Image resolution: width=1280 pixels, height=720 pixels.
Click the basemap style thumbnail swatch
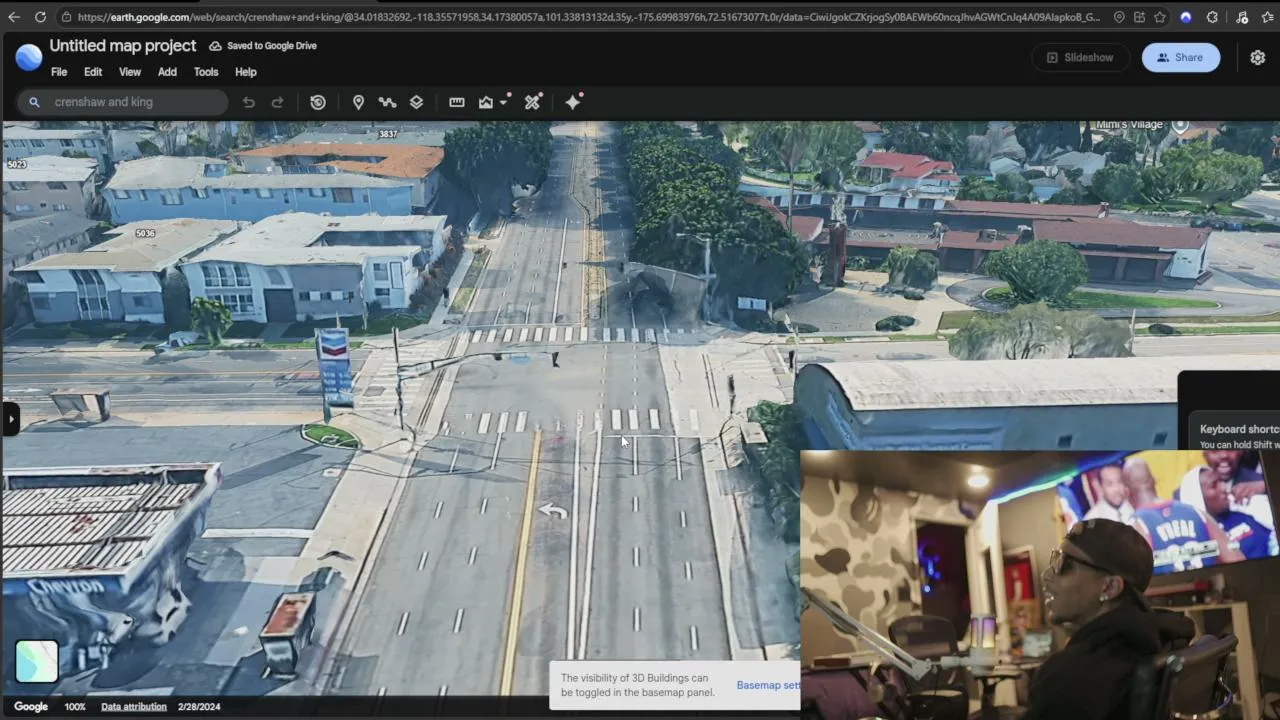pos(37,661)
